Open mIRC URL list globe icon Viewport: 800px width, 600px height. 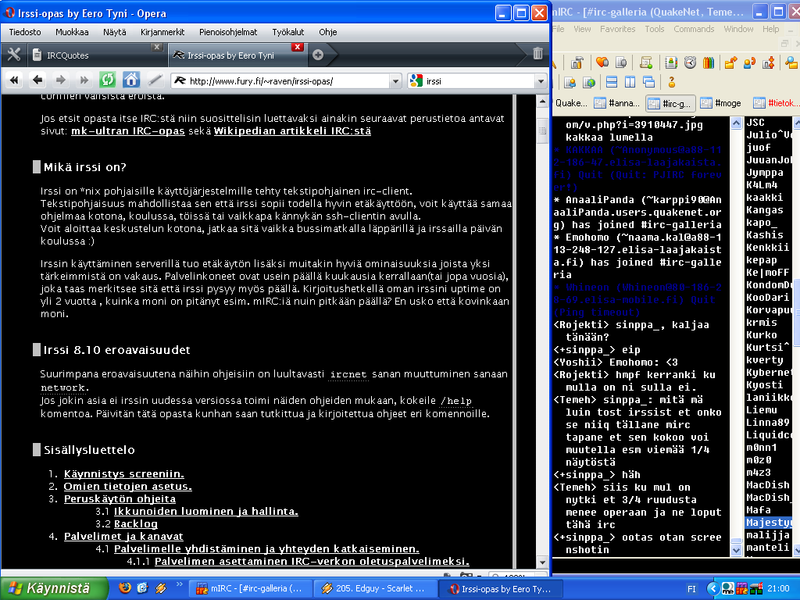[x=589, y=82]
